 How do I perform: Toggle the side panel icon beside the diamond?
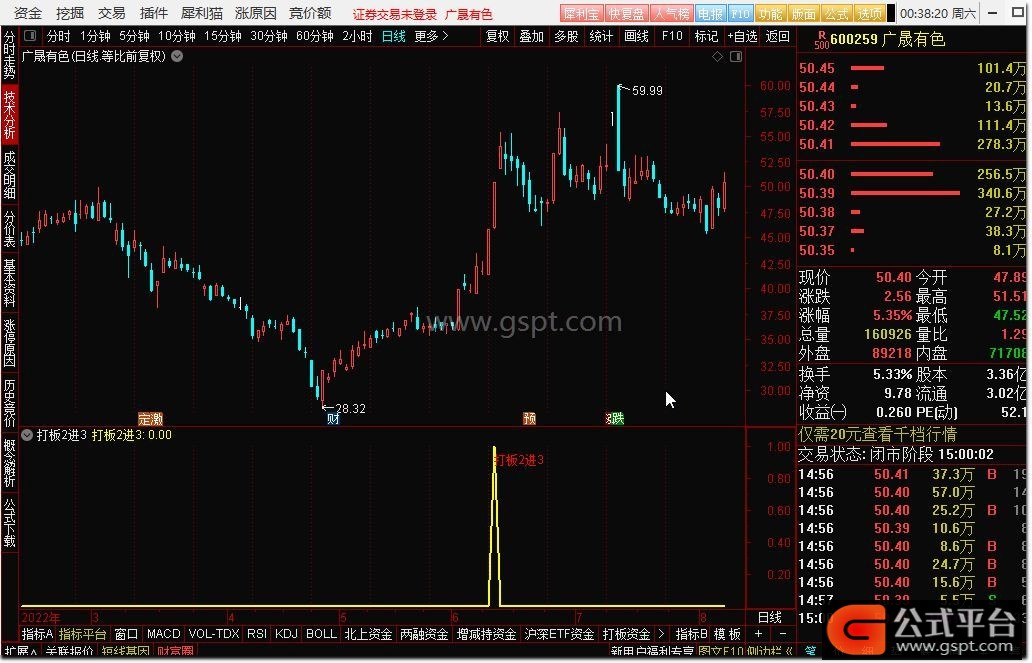click(736, 57)
